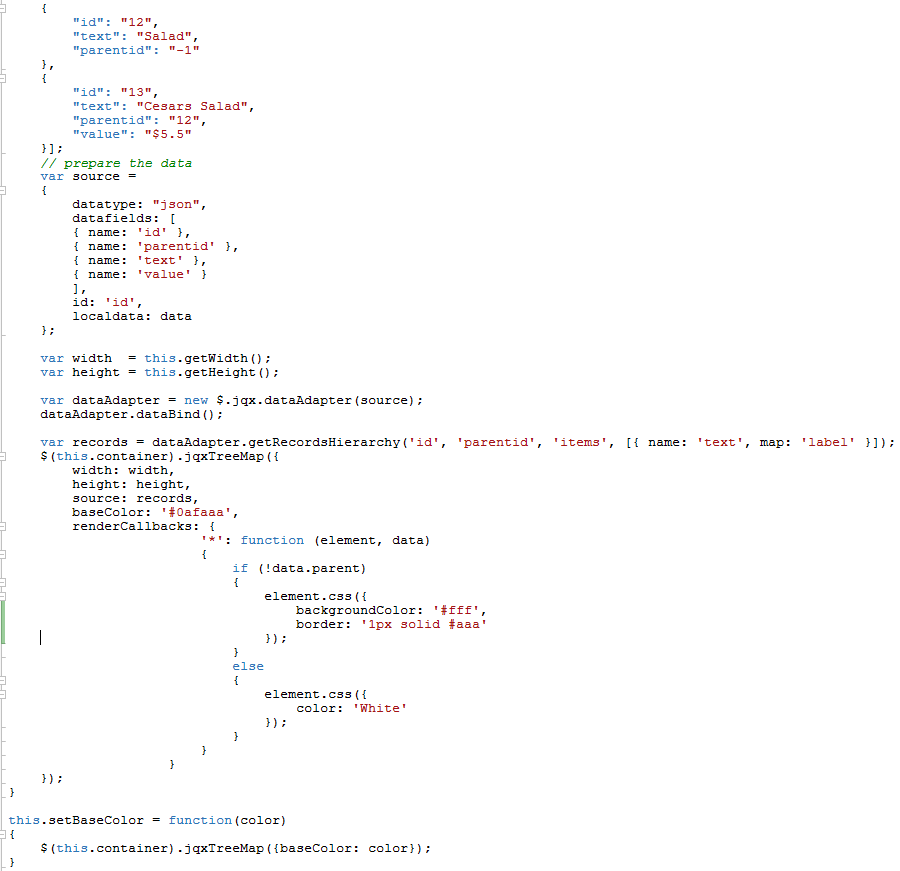Click the this.getWidth() call
The image size is (900, 871).
207,358
